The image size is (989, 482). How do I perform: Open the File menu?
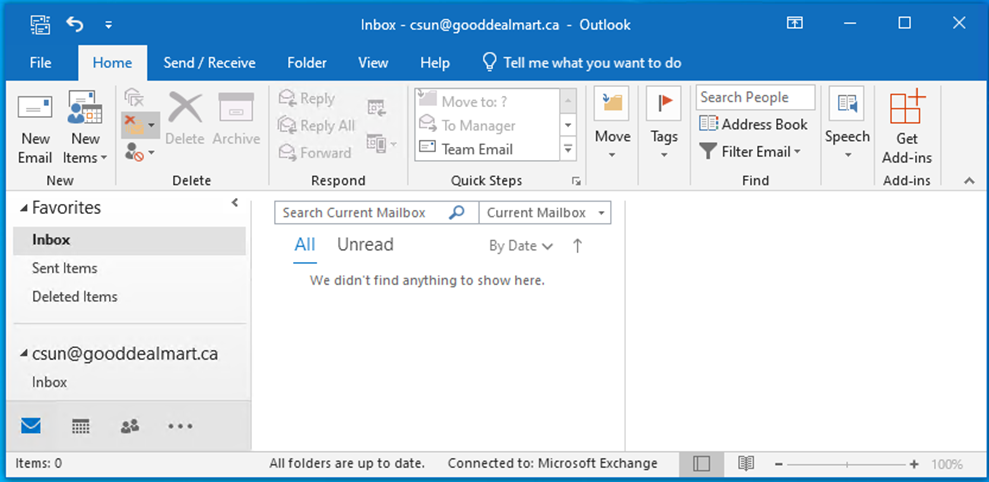click(x=40, y=63)
